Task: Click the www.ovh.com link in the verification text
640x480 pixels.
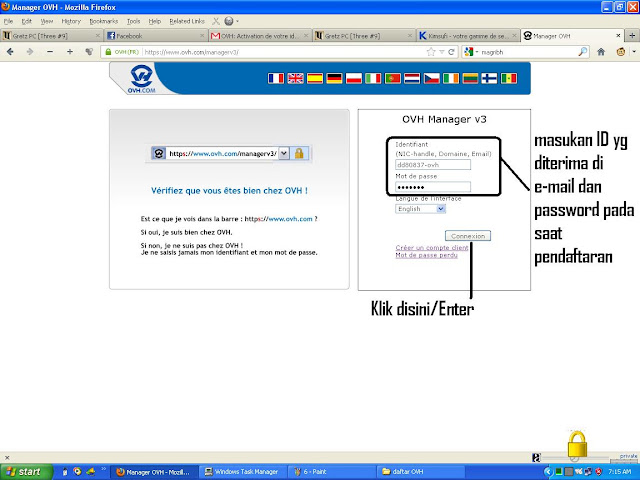Action: pyautogui.click(x=290, y=219)
